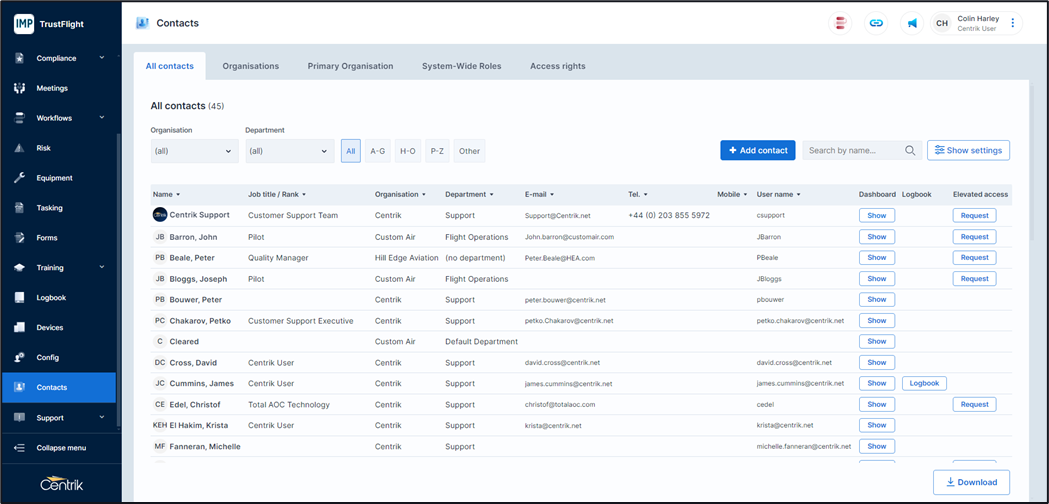Image resolution: width=1049 pixels, height=504 pixels.
Task: Open the Risk module icon in sidebar
Action: [19, 148]
